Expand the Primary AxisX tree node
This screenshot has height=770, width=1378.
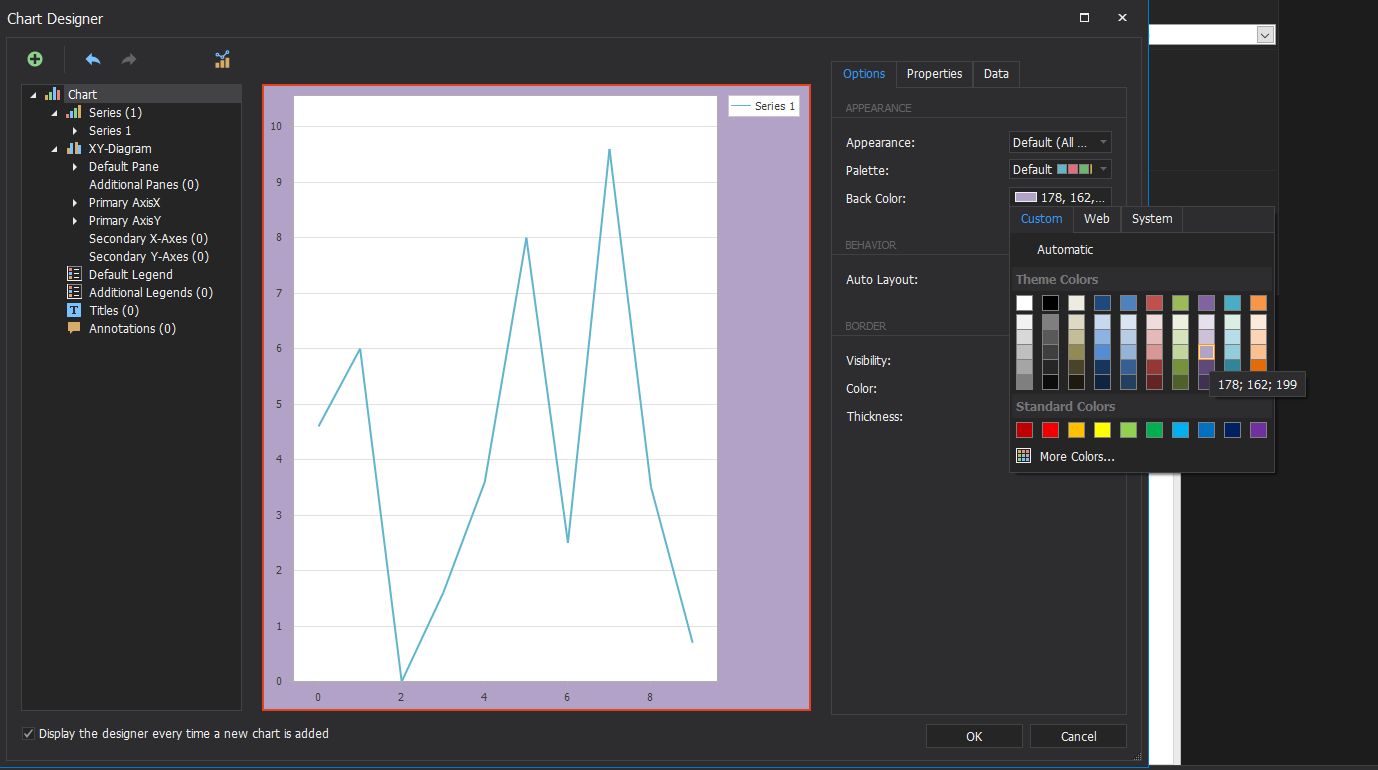75,203
